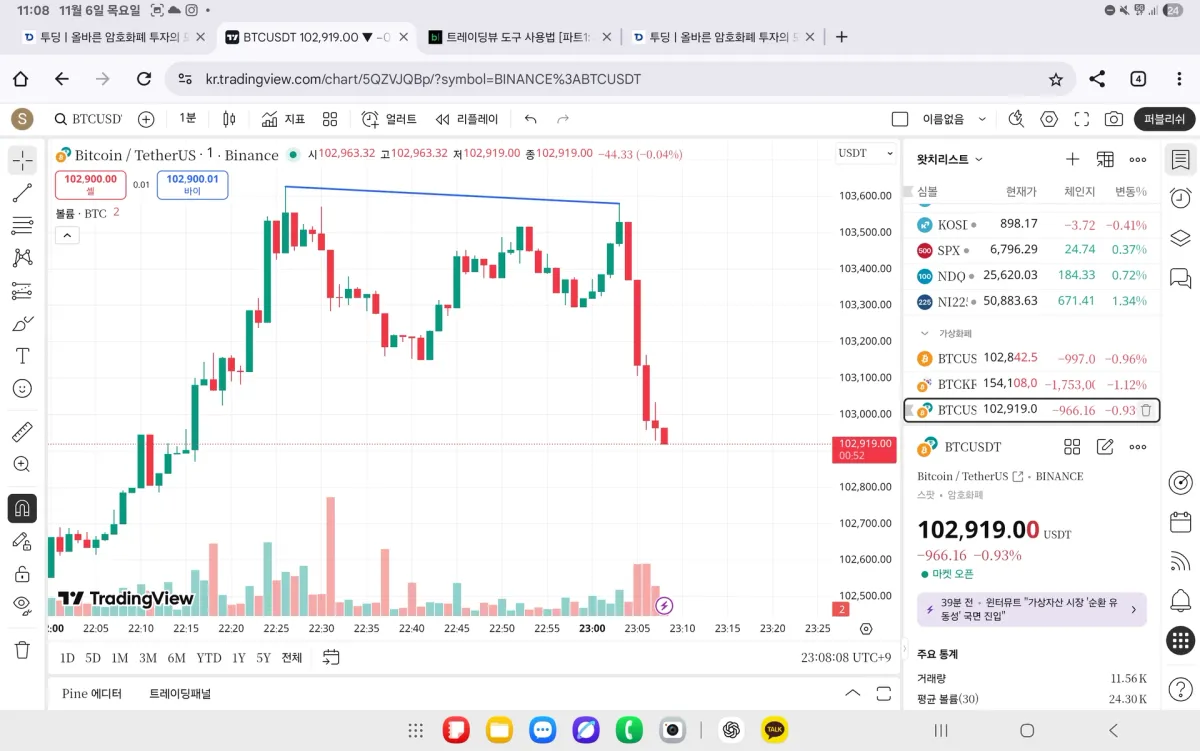1200x751 pixels.
Task: Choose the trend line drawing tool
Action: [x=22, y=193]
